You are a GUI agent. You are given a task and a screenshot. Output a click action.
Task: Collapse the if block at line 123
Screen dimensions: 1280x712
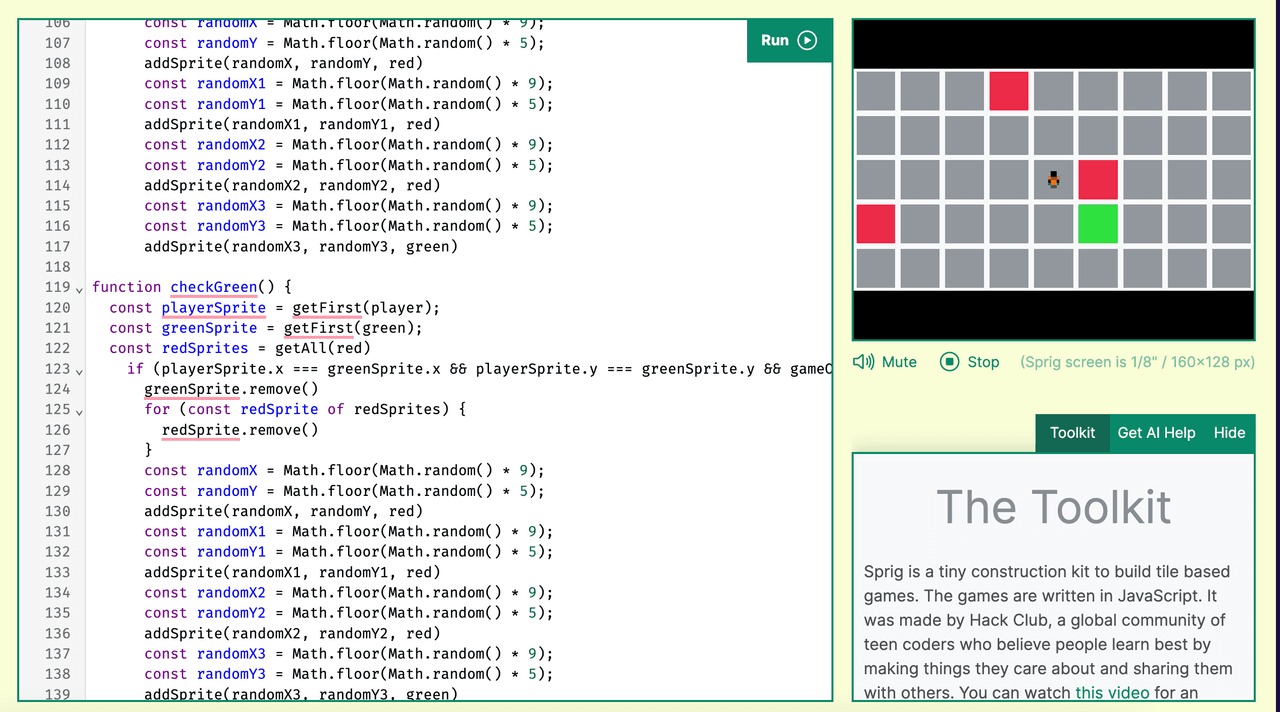click(80, 369)
